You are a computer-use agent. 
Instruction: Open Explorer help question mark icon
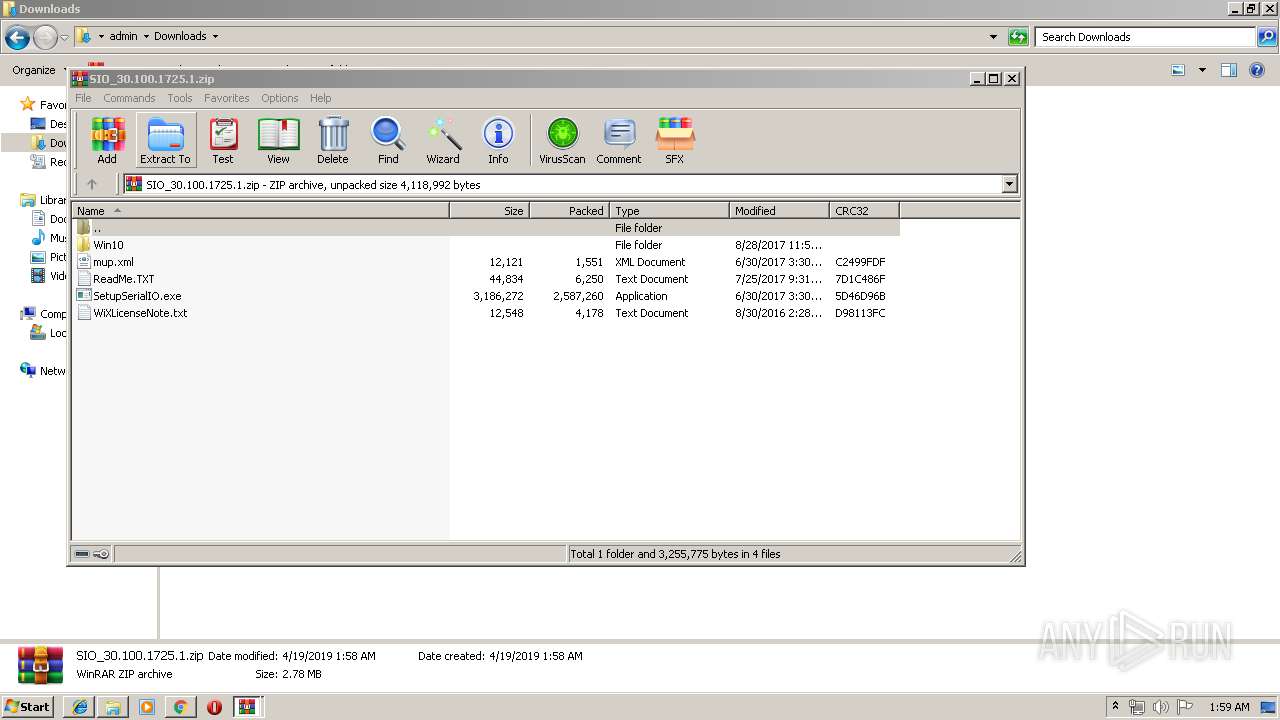[x=1257, y=70]
